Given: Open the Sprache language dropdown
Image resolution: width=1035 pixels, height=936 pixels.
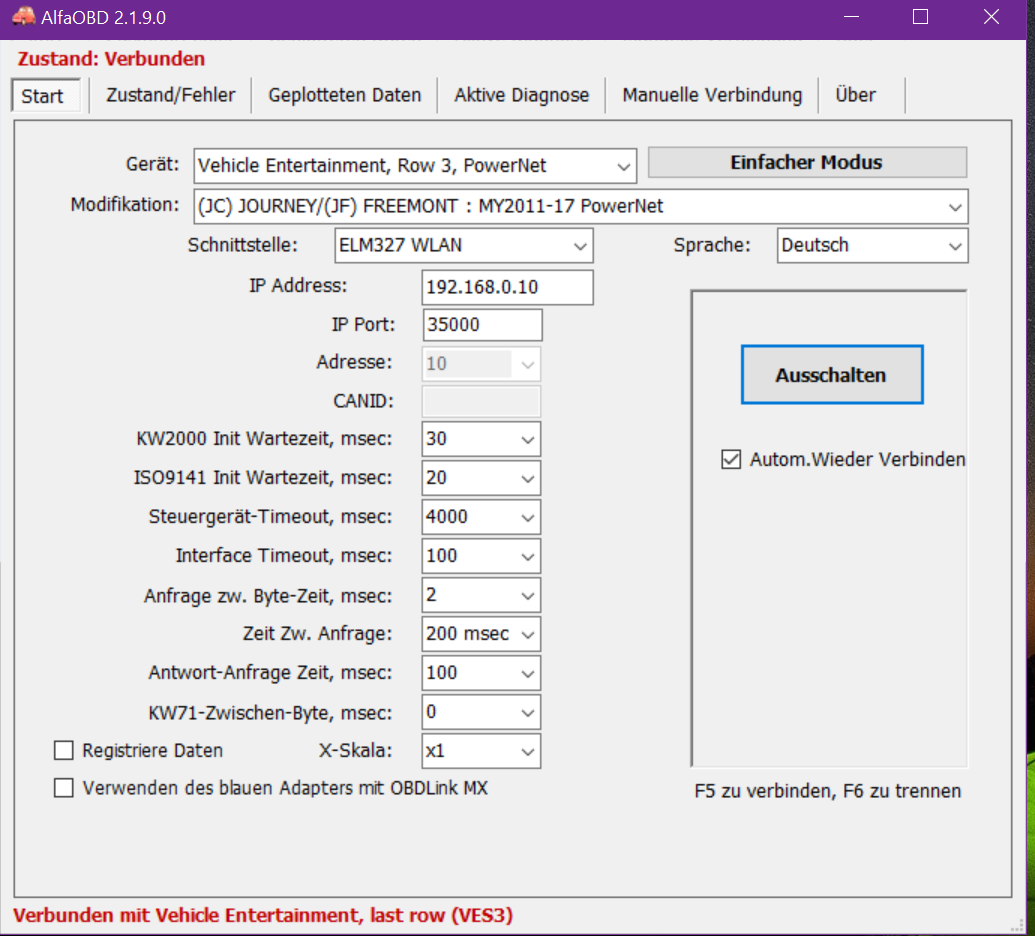Looking at the screenshot, I should [x=955, y=246].
